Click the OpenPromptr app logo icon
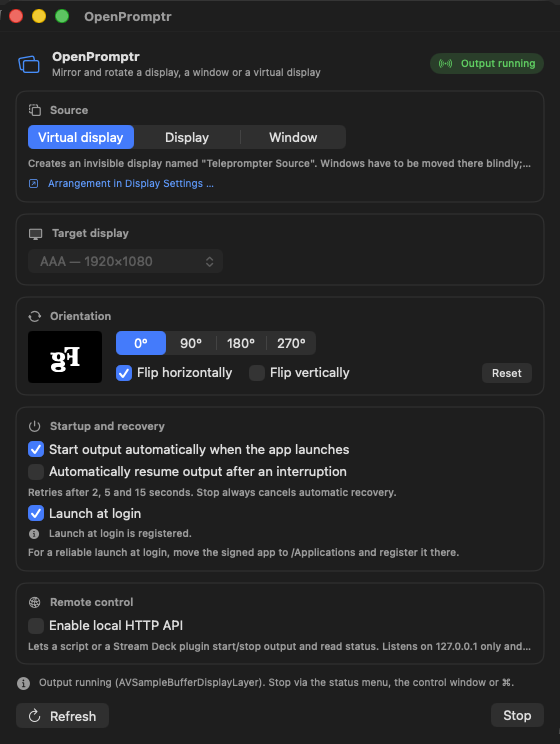 click(x=29, y=64)
